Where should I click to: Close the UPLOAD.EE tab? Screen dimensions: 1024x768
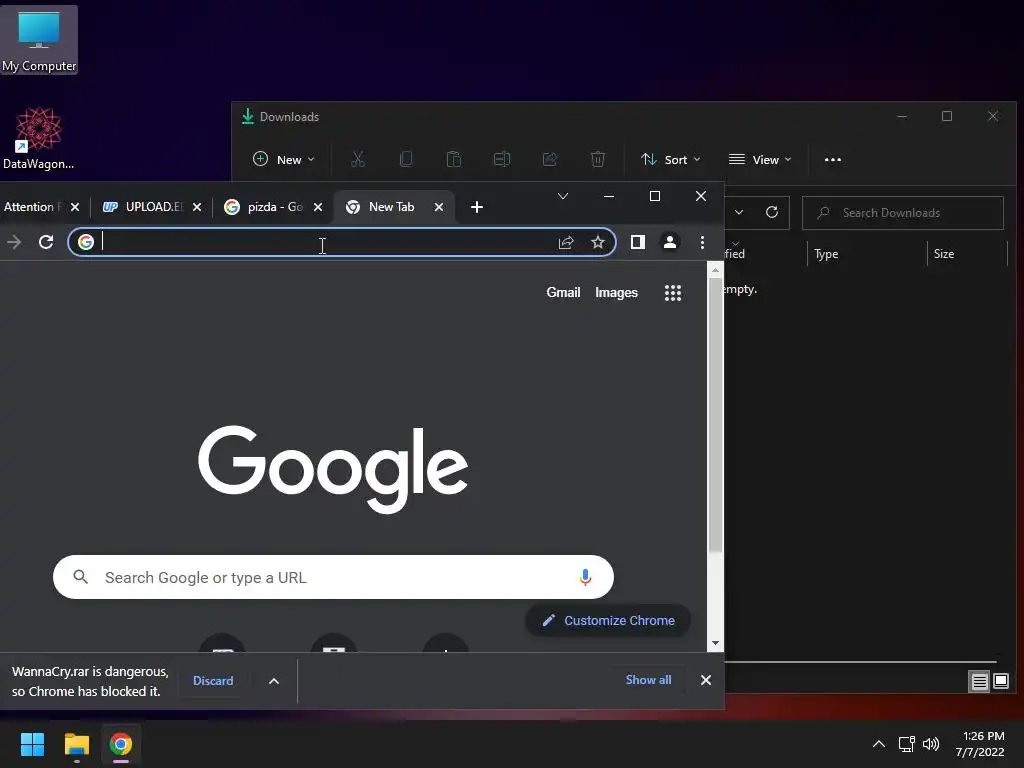click(197, 207)
